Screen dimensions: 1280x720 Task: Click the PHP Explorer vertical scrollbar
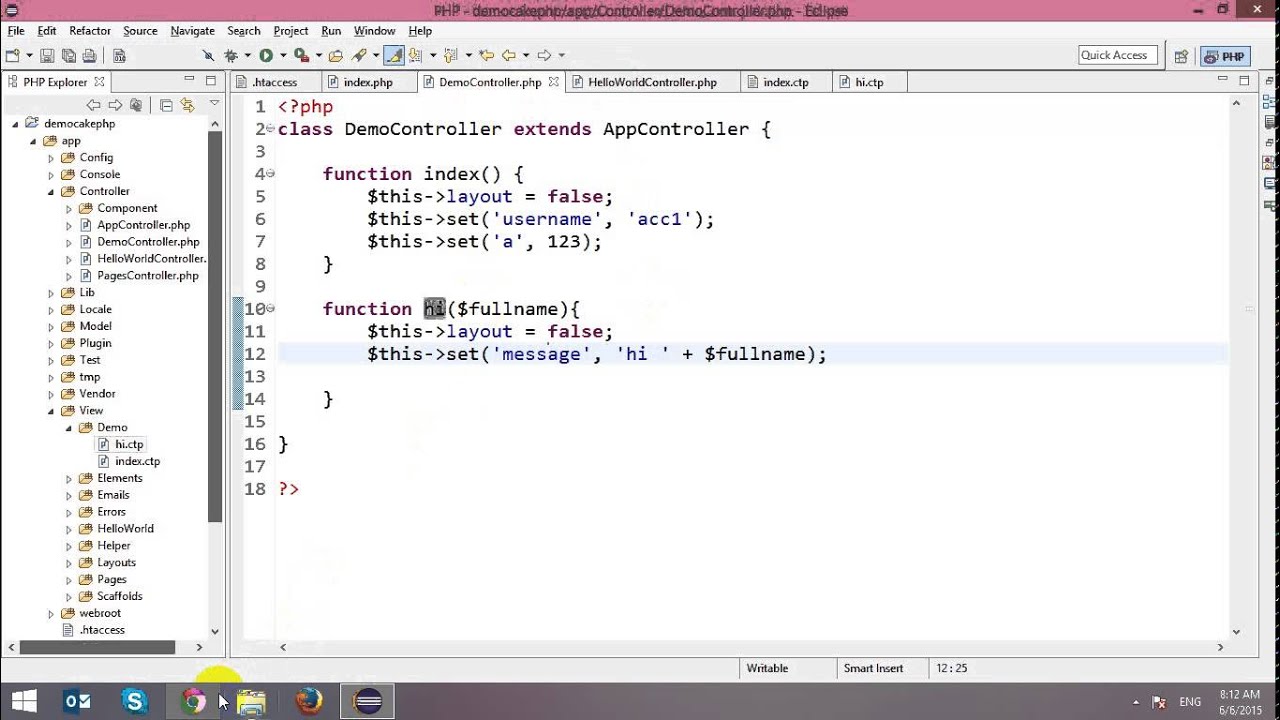pyautogui.click(x=214, y=325)
